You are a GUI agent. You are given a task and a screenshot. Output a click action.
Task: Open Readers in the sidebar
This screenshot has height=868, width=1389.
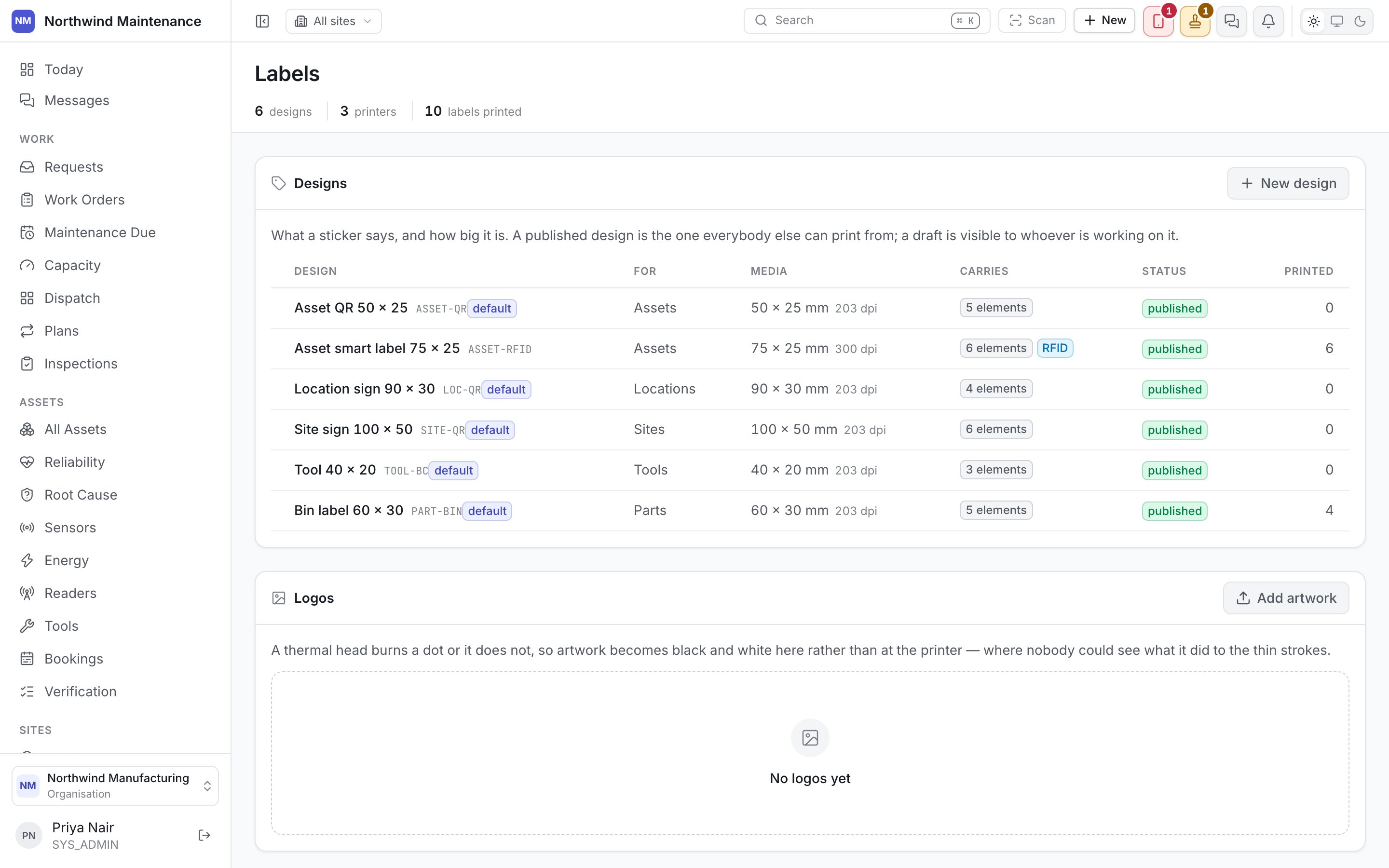point(115,593)
